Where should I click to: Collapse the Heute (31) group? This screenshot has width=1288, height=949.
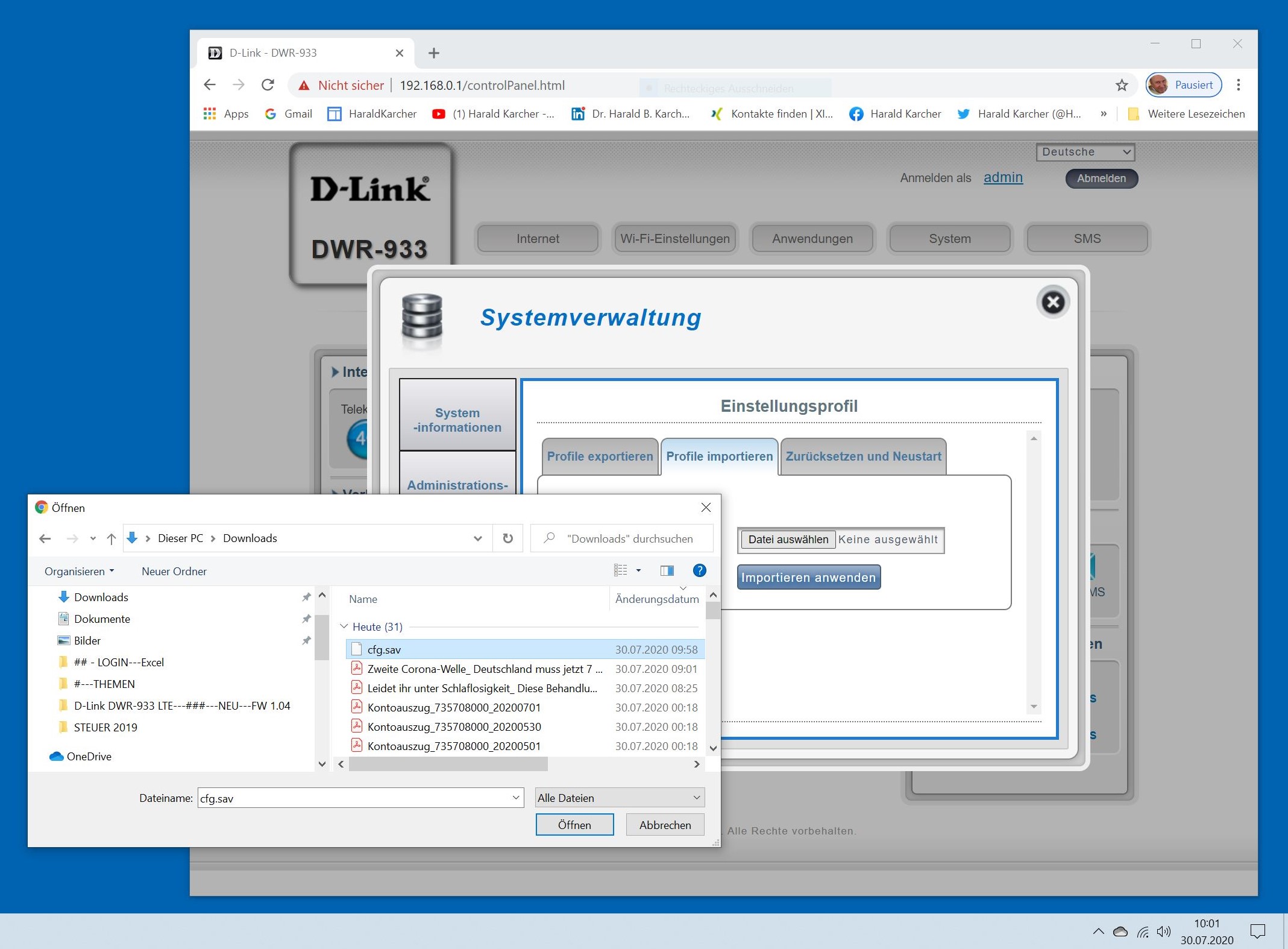click(344, 626)
